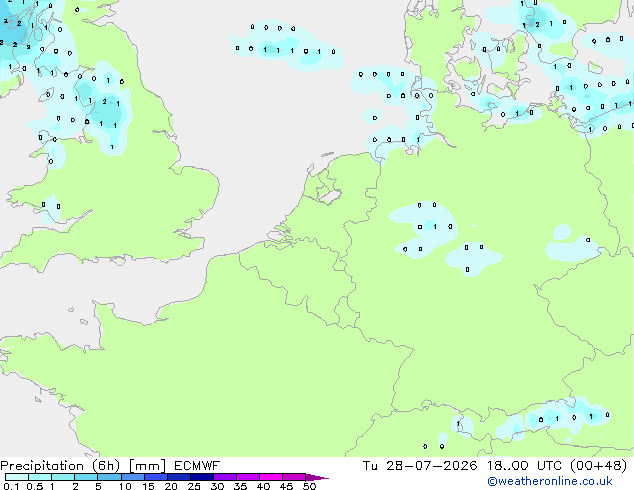
Task: Click the "0.5" legend scale value
Action: (x=35, y=486)
